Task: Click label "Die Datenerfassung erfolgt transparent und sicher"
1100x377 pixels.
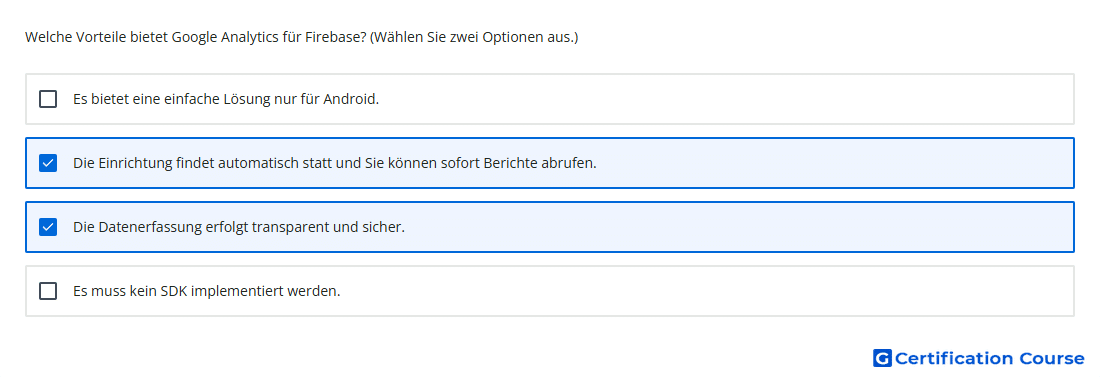Action: 239,227
